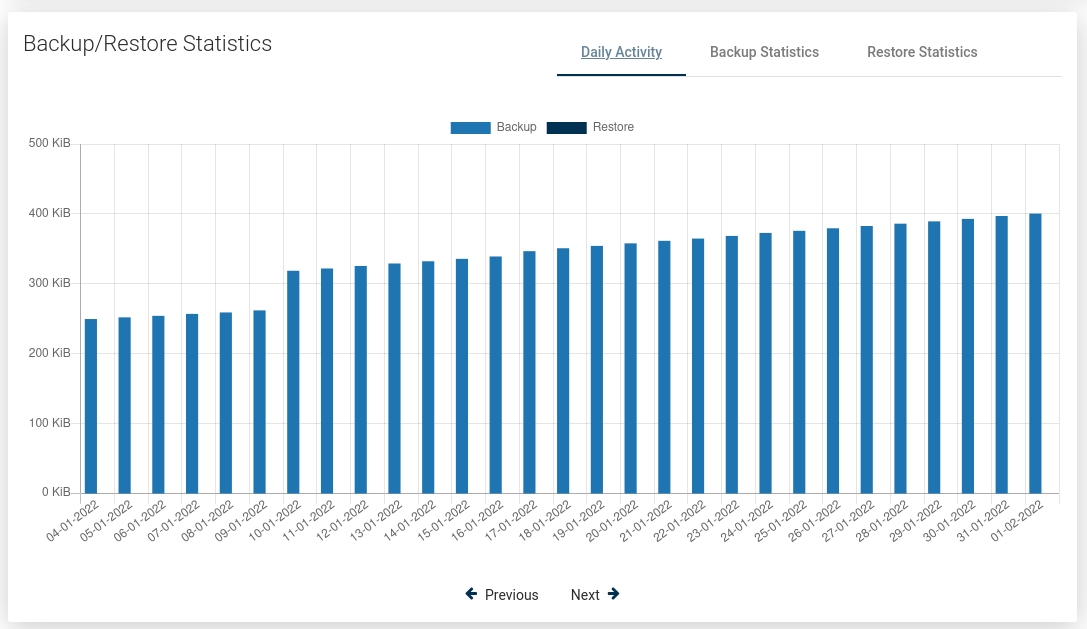Click the Backup/Restore Statistics heading
Viewport: 1087px width, 629px height.
pyautogui.click(x=148, y=44)
